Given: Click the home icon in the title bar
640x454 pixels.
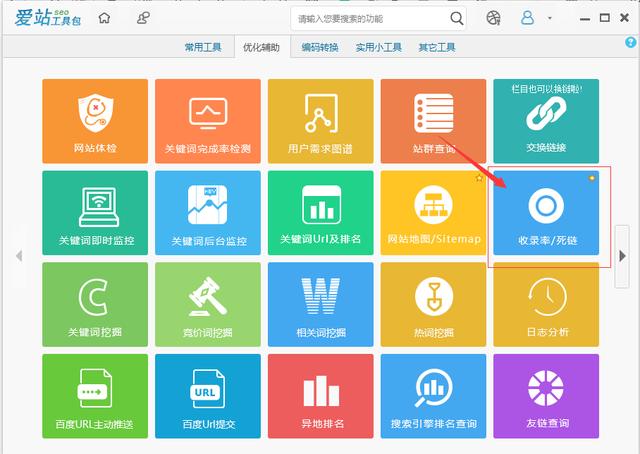Looking at the screenshot, I should point(105,18).
